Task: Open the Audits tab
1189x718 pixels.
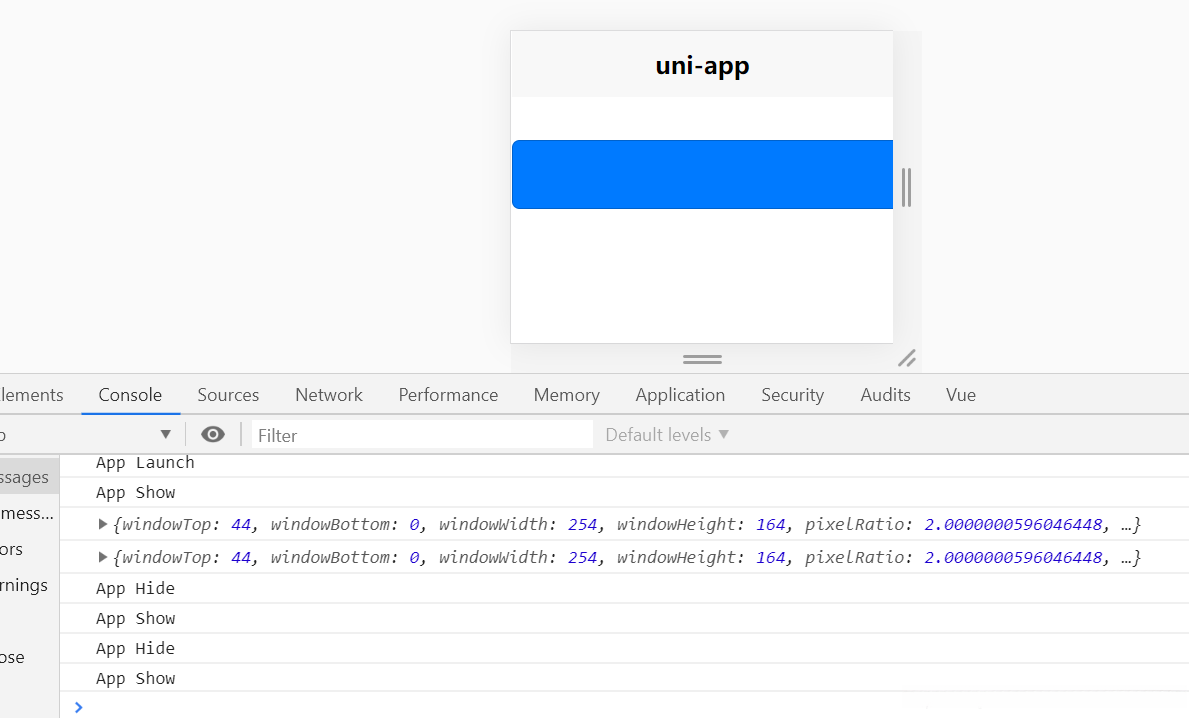Action: point(885,395)
